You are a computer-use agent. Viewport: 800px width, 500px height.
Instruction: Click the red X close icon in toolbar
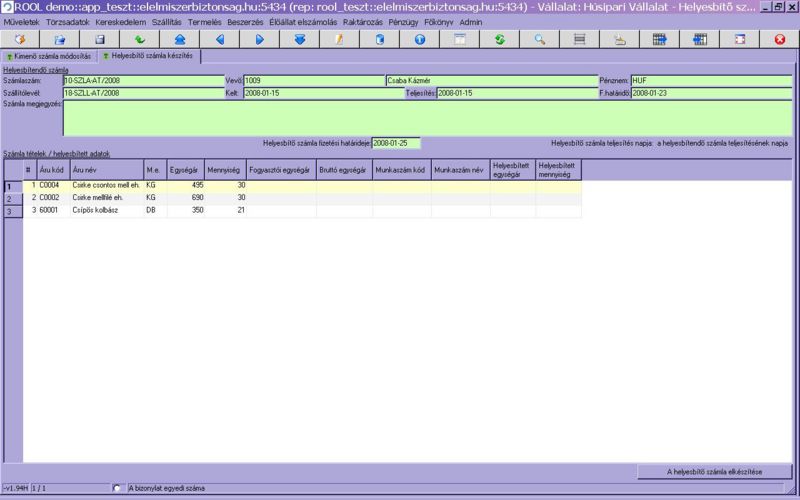[780, 39]
